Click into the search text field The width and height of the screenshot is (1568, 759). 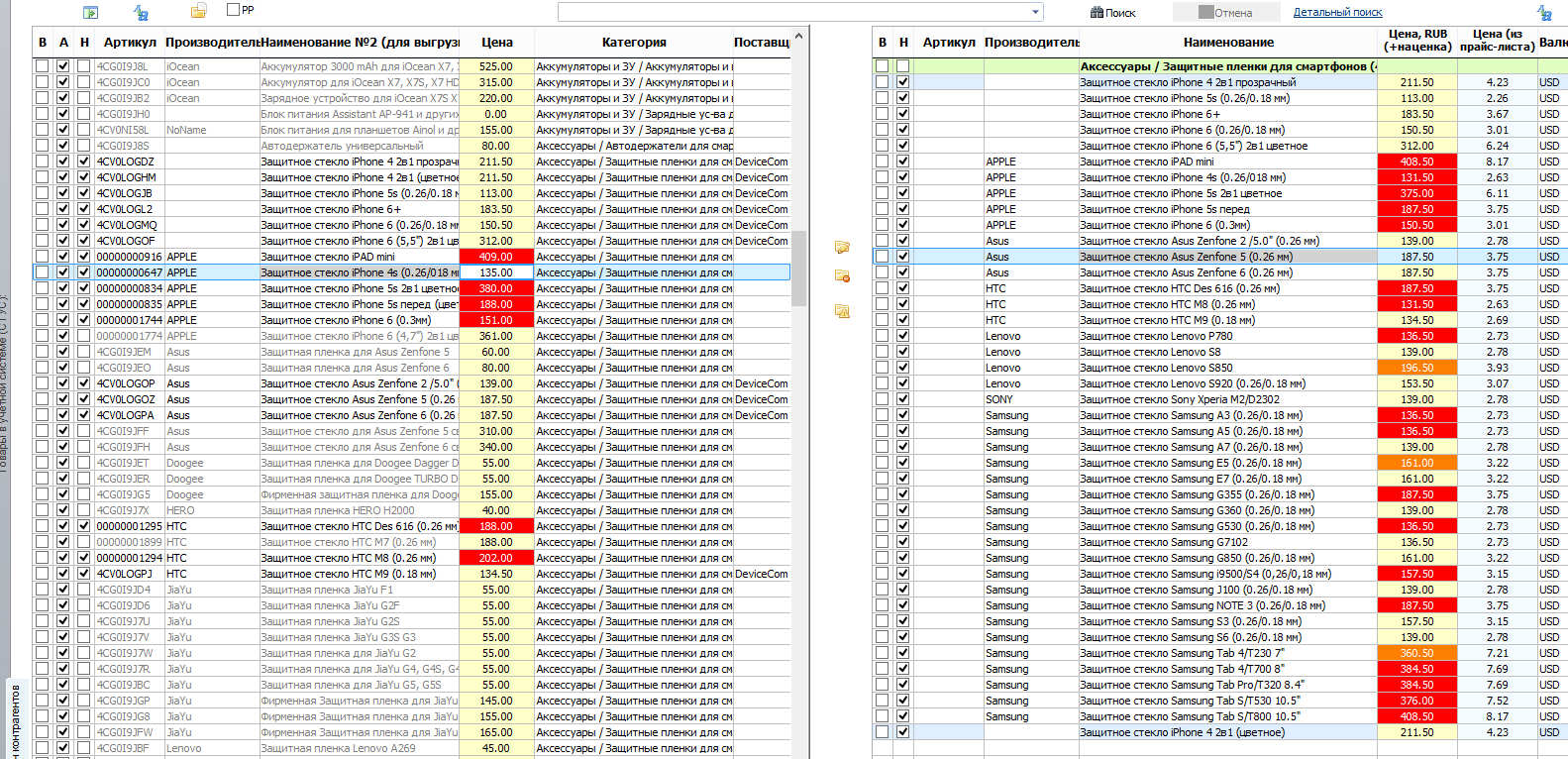coord(793,12)
